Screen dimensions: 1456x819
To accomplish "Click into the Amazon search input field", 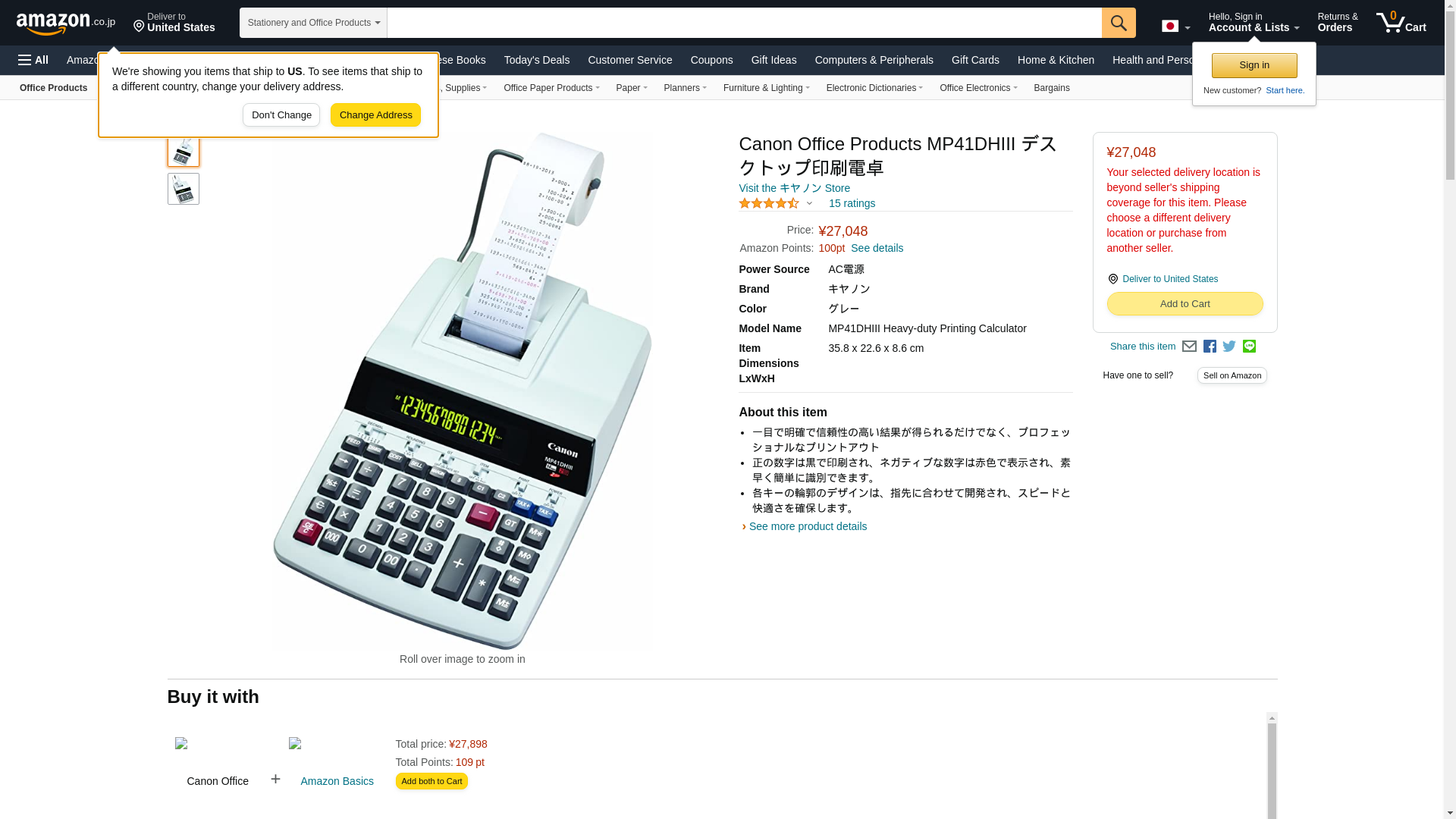I will click(x=744, y=23).
